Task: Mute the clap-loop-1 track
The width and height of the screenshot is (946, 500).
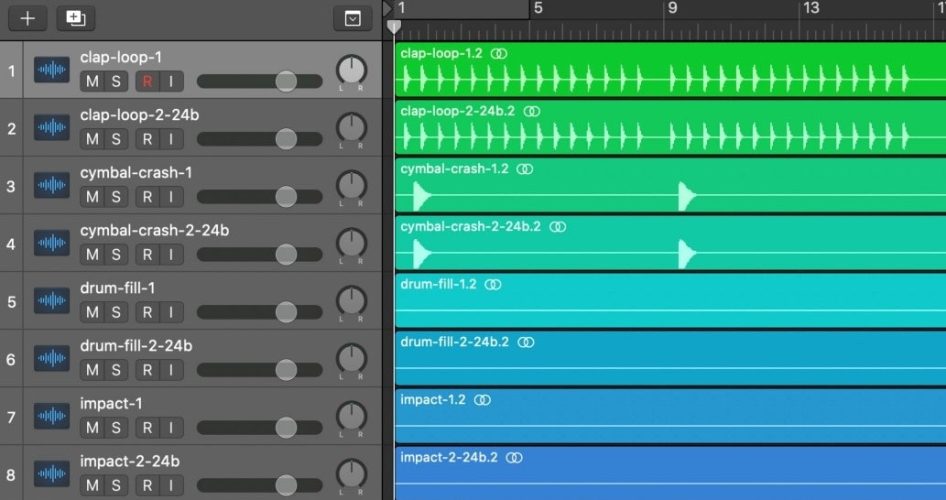Action: [x=92, y=81]
